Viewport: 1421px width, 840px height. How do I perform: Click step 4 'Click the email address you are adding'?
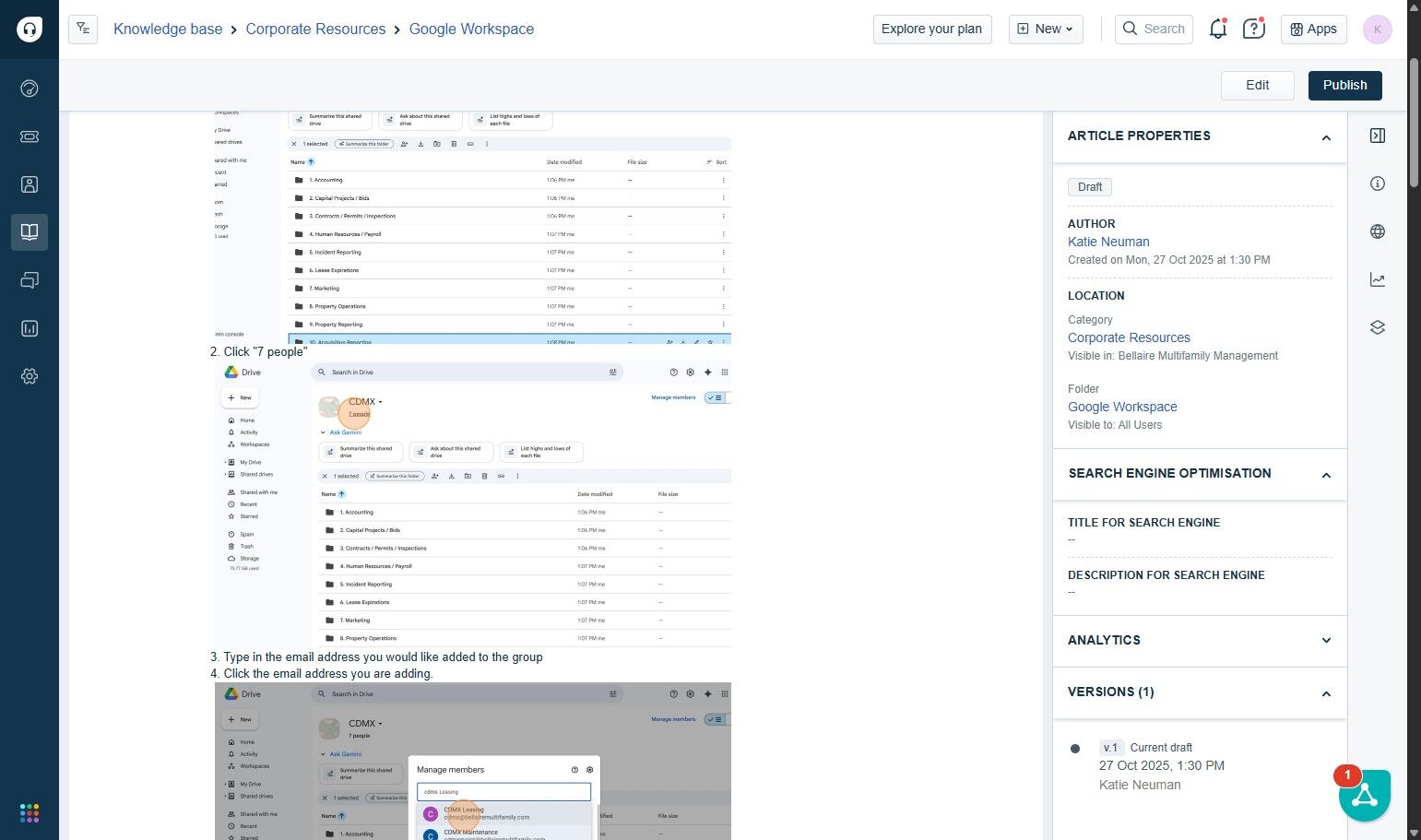(x=328, y=674)
